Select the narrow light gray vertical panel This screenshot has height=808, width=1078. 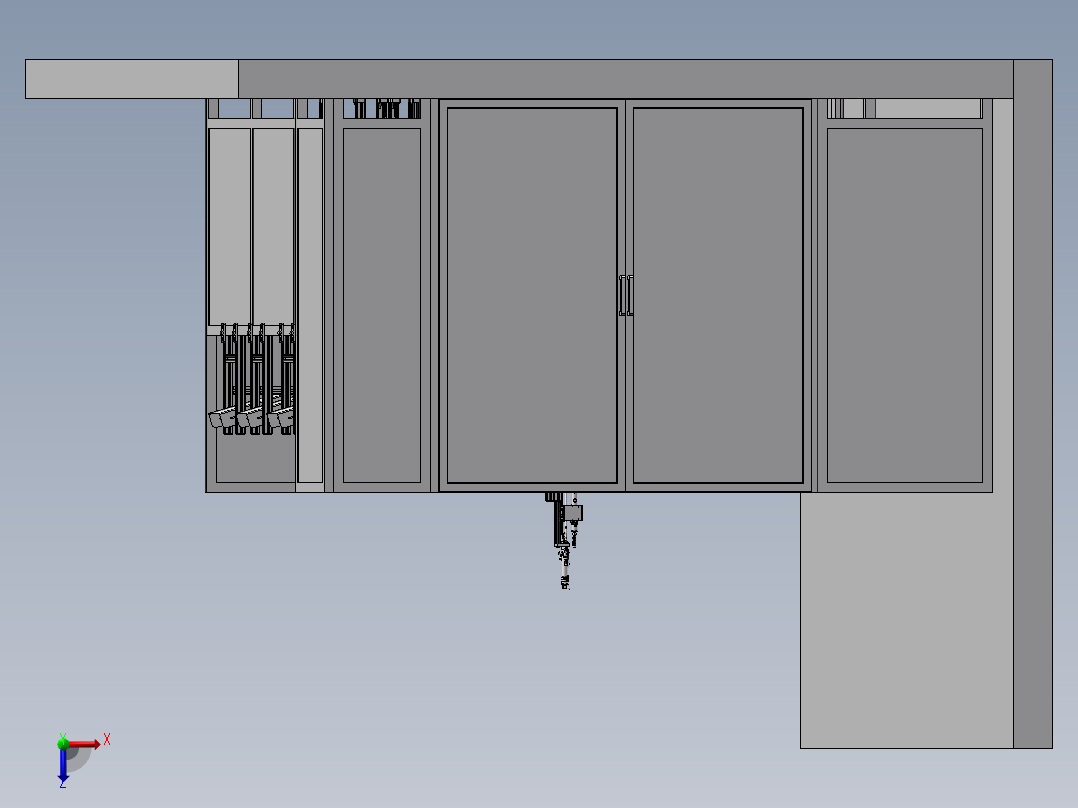tap(310, 305)
